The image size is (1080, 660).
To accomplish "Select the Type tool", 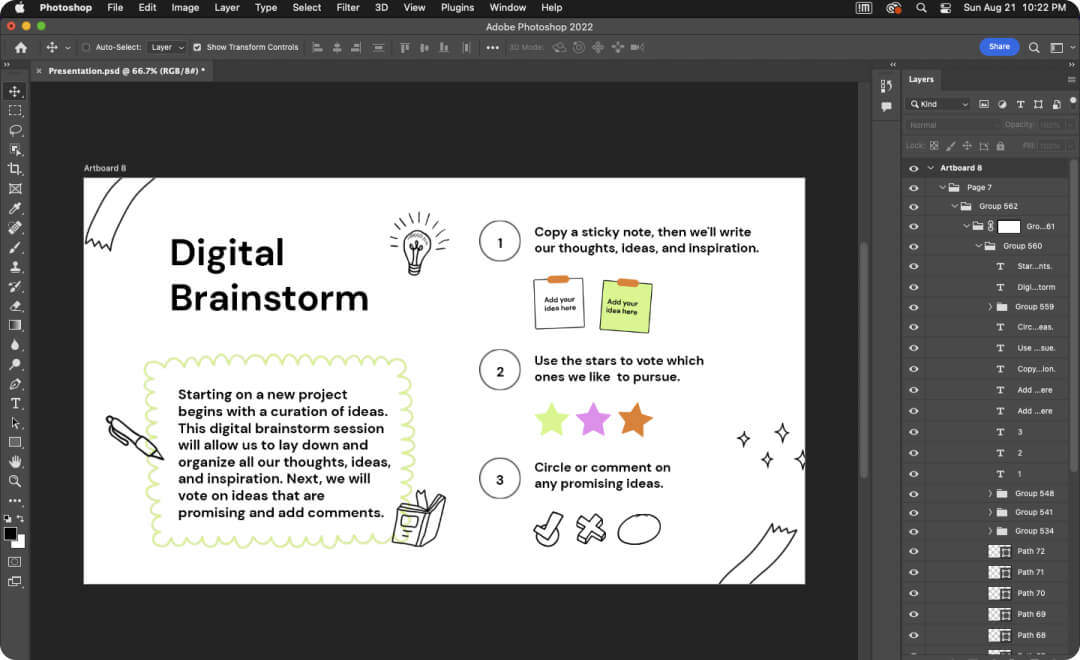I will [x=15, y=403].
